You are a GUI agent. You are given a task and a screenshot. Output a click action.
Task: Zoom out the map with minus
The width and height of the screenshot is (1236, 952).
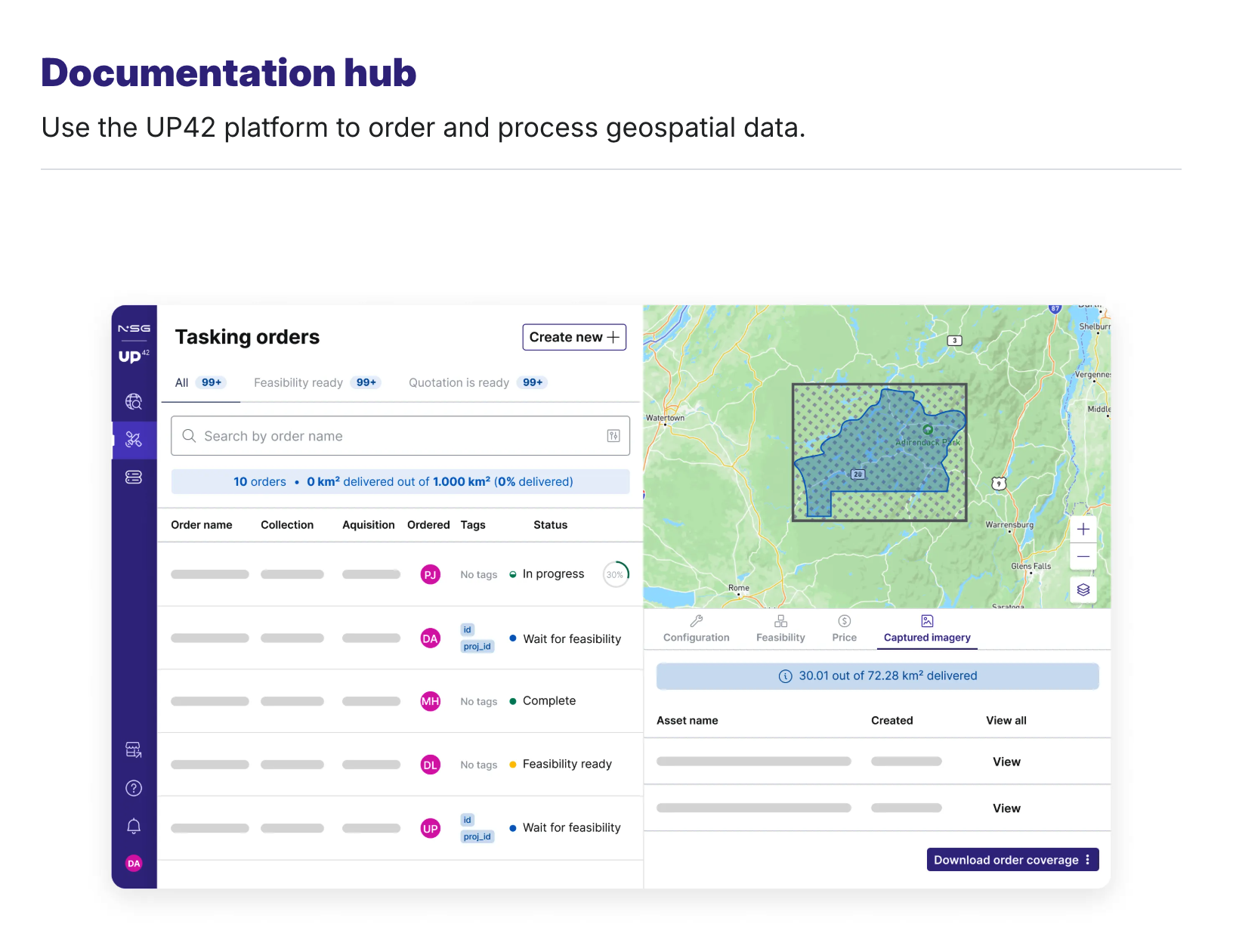coord(1083,556)
